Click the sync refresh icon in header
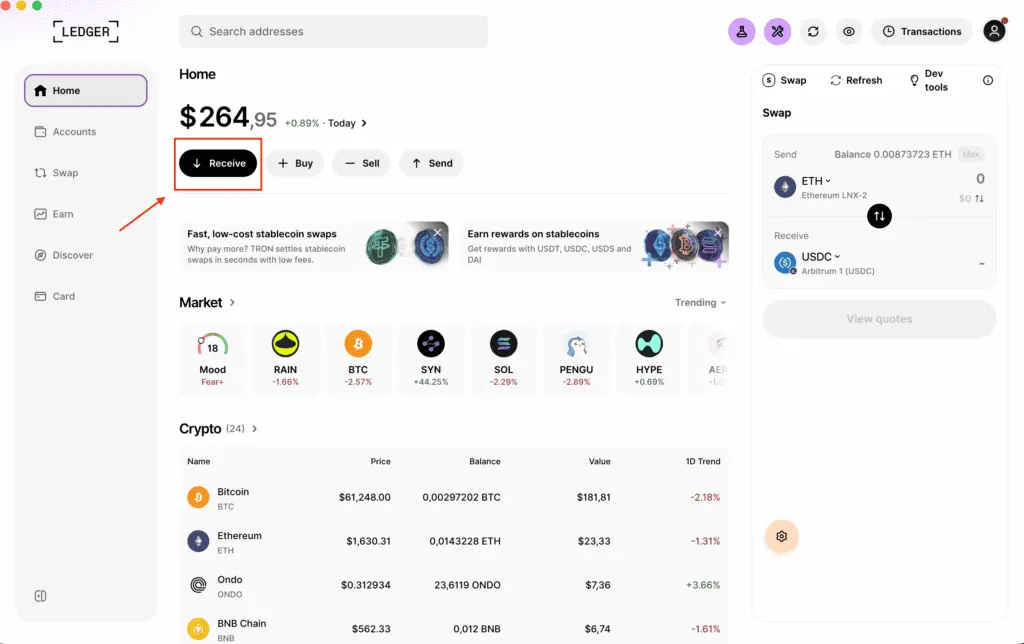Viewport: 1024px width, 644px height. (x=813, y=31)
